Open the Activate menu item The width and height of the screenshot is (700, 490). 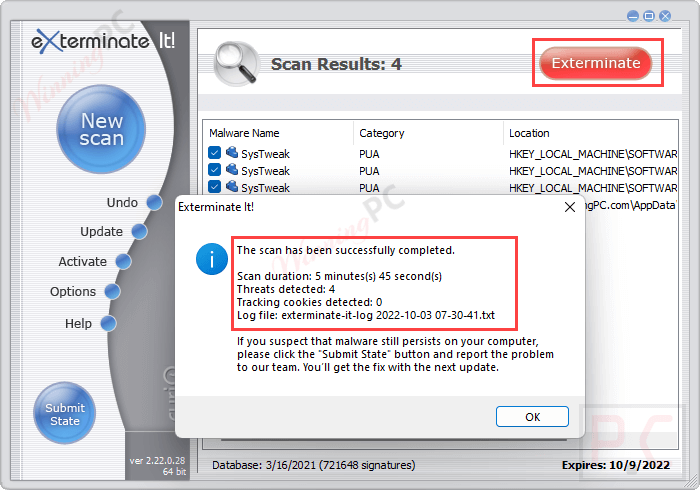coord(83,262)
